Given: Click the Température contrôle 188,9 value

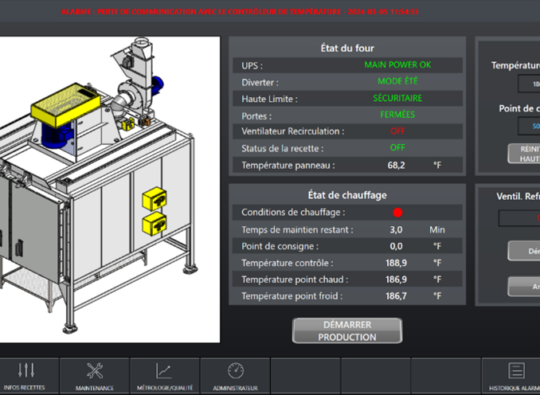Looking at the screenshot, I should click(396, 263).
